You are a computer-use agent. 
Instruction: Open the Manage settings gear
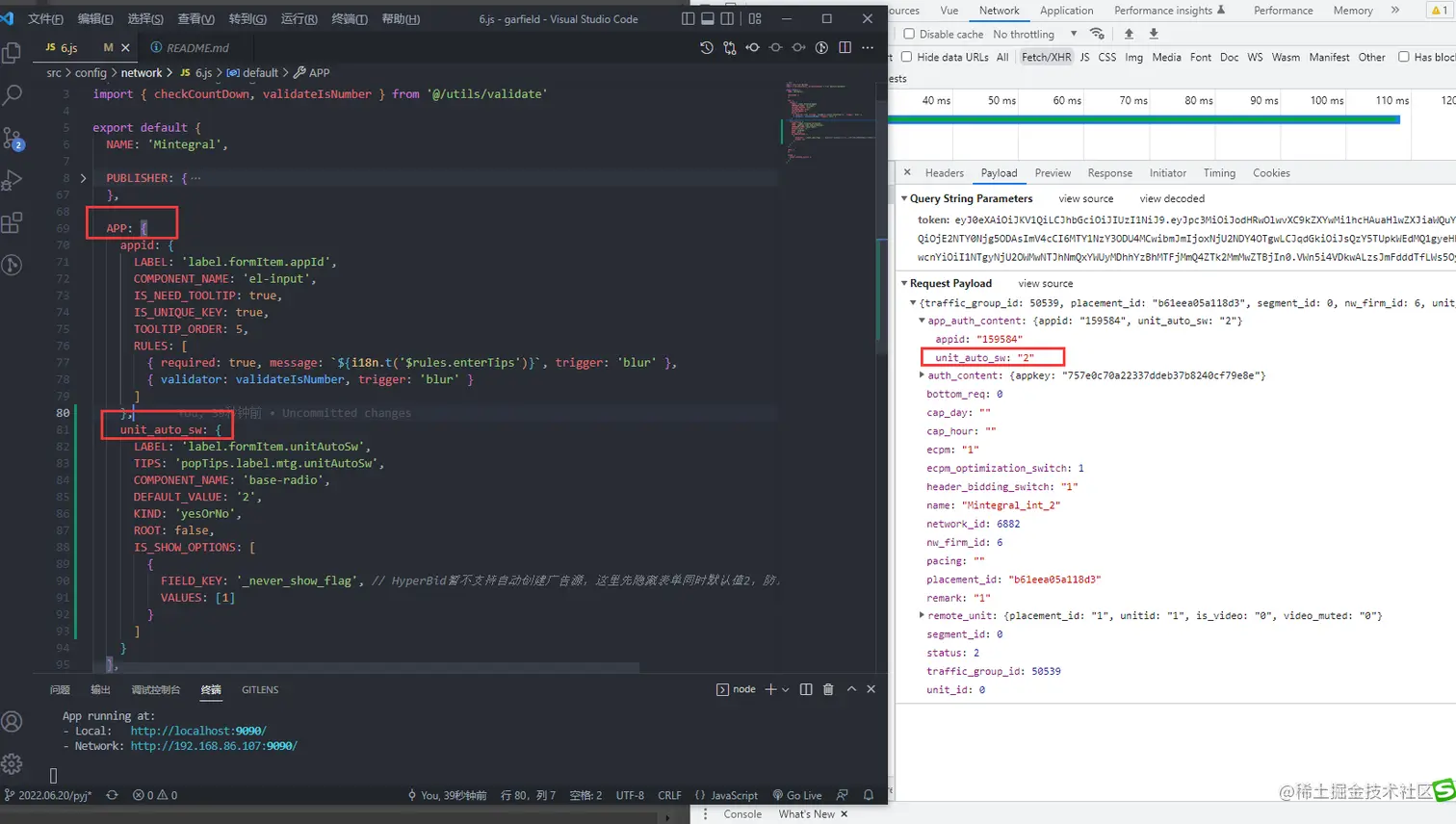13,763
